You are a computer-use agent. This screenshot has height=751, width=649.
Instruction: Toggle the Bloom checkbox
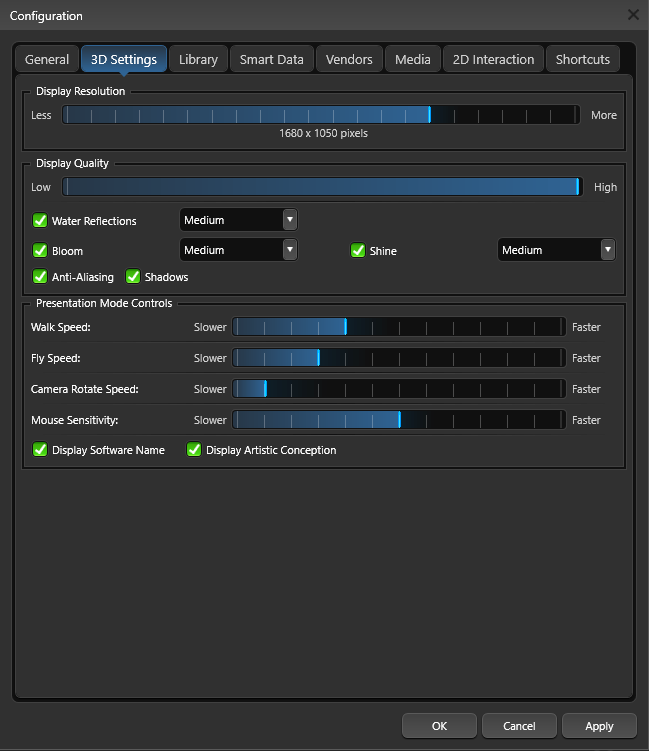tap(41, 251)
